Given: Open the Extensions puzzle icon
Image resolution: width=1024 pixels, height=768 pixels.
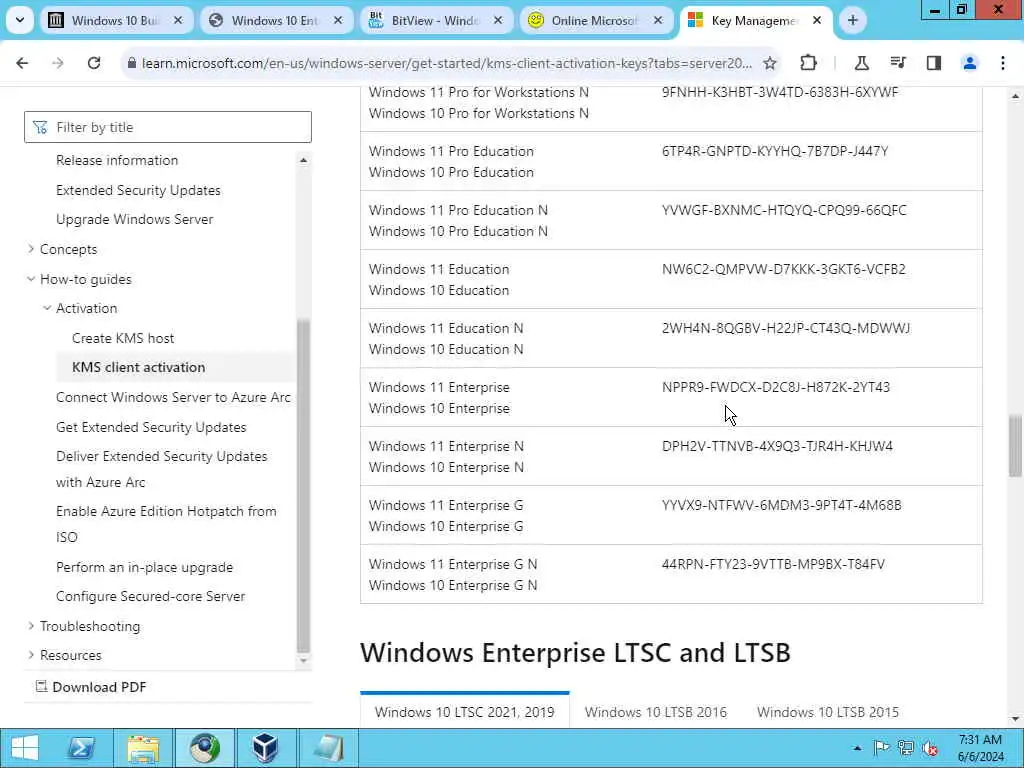Looking at the screenshot, I should (x=808, y=63).
